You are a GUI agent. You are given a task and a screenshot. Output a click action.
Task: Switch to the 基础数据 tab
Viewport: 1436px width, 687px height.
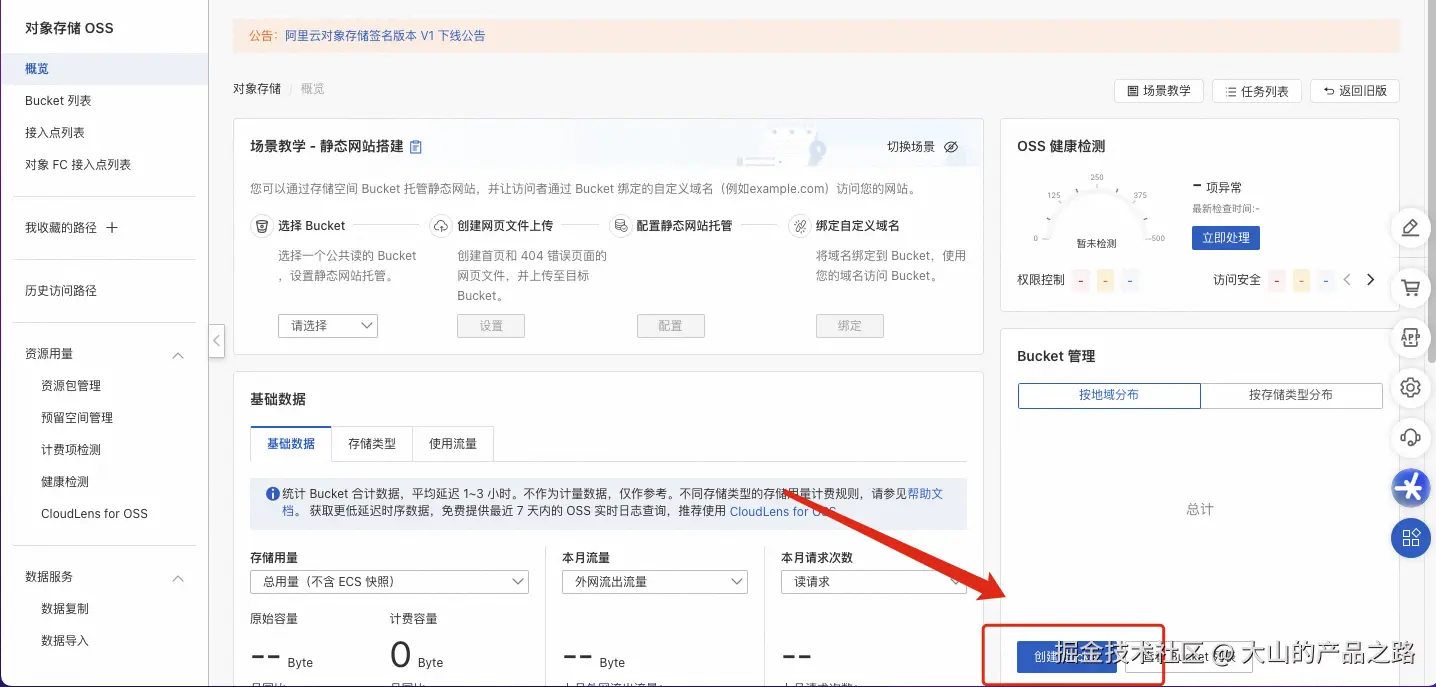pyautogui.click(x=291, y=443)
